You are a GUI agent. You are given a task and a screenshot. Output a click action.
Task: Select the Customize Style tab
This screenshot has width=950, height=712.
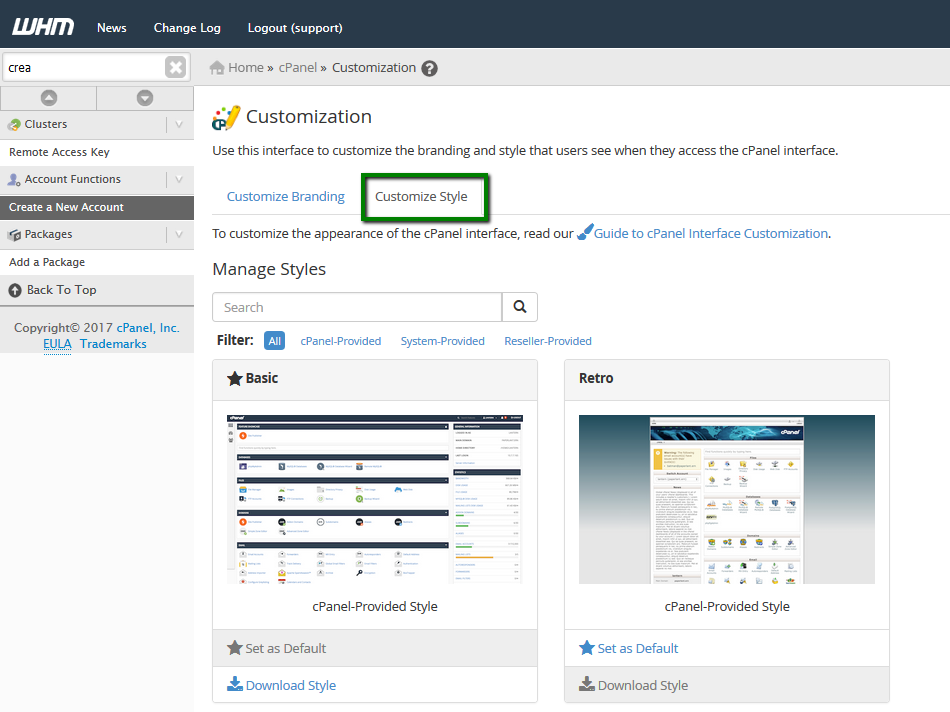click(421, 196)
